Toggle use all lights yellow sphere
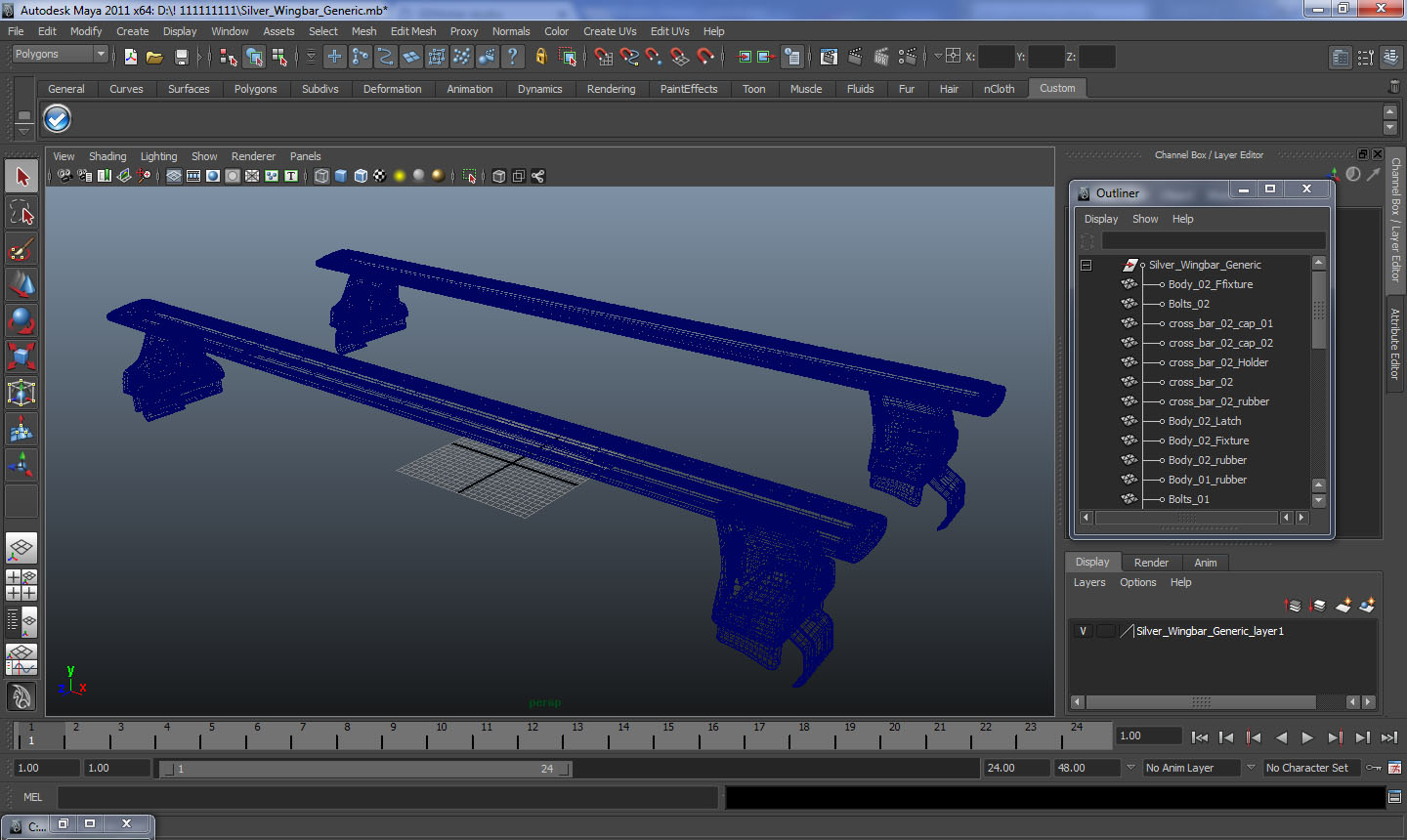The height and width of the screenshot is (840, 1407). coord(400,176)
